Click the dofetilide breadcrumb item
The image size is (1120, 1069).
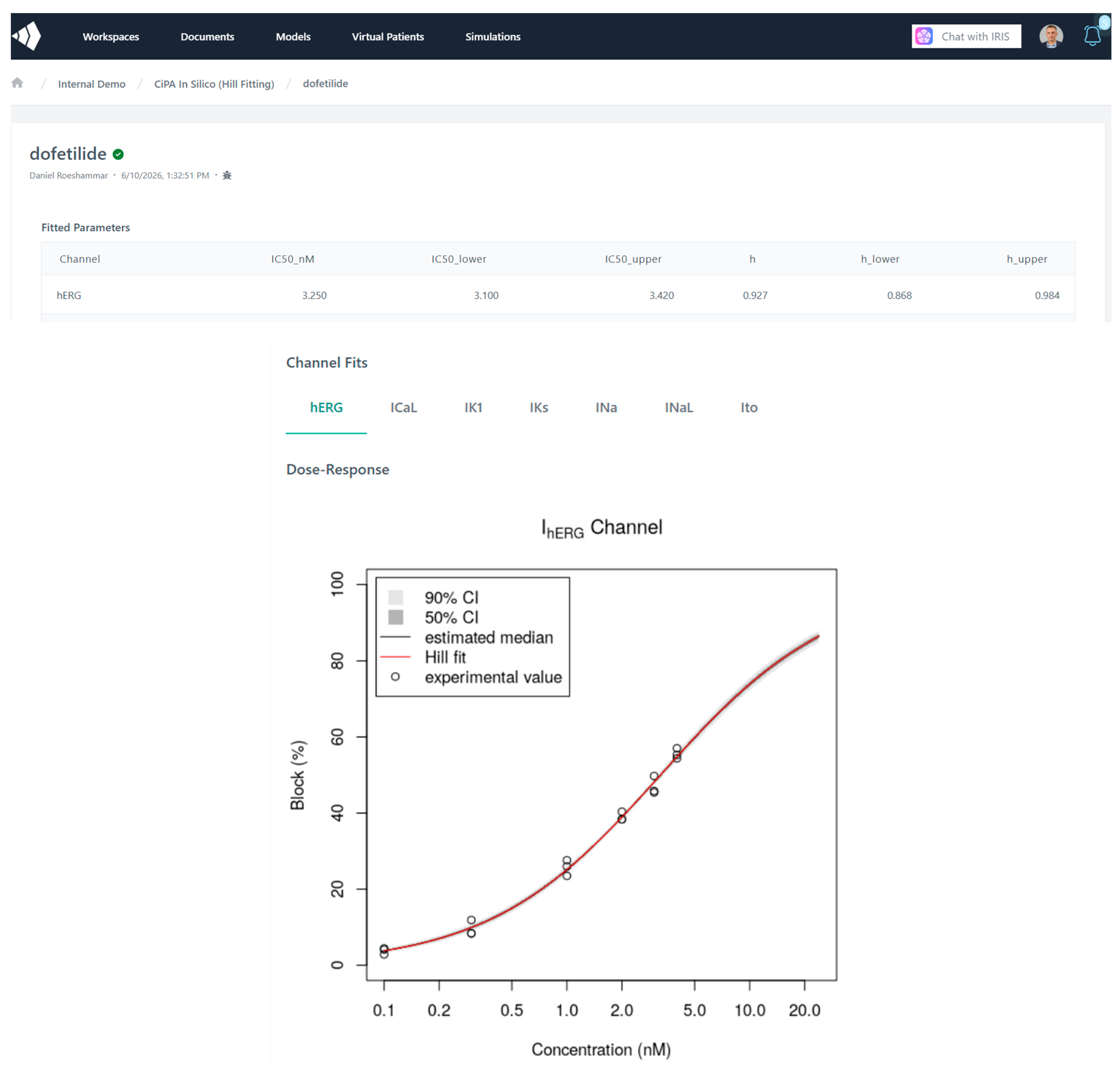325,83
